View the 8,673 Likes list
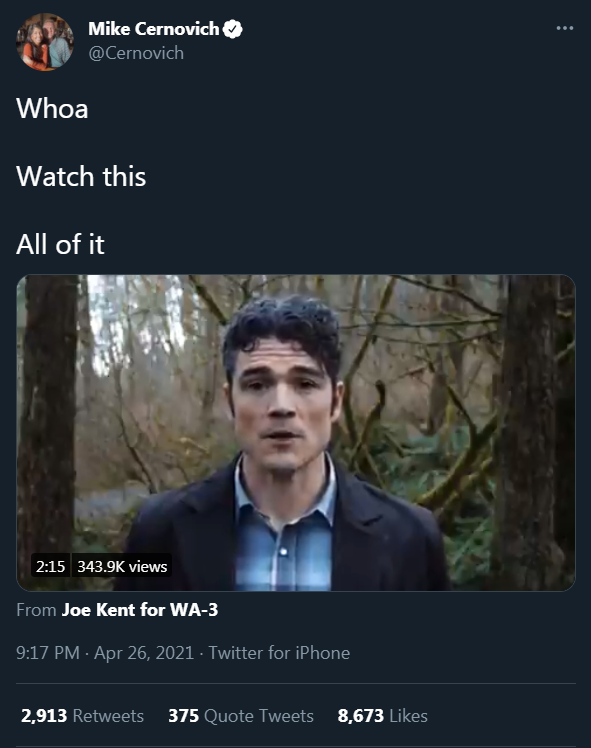This screenshot has width=591, height=748. (383, 716)
